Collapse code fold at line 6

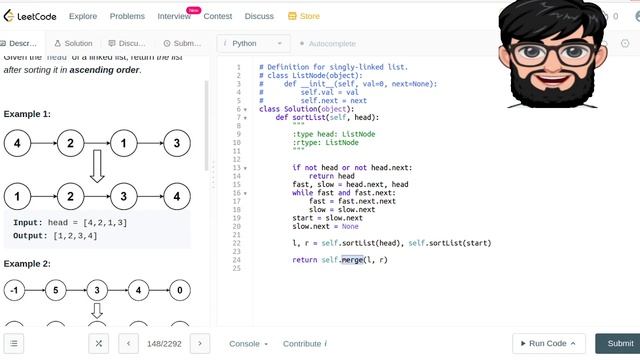point(245,109)
